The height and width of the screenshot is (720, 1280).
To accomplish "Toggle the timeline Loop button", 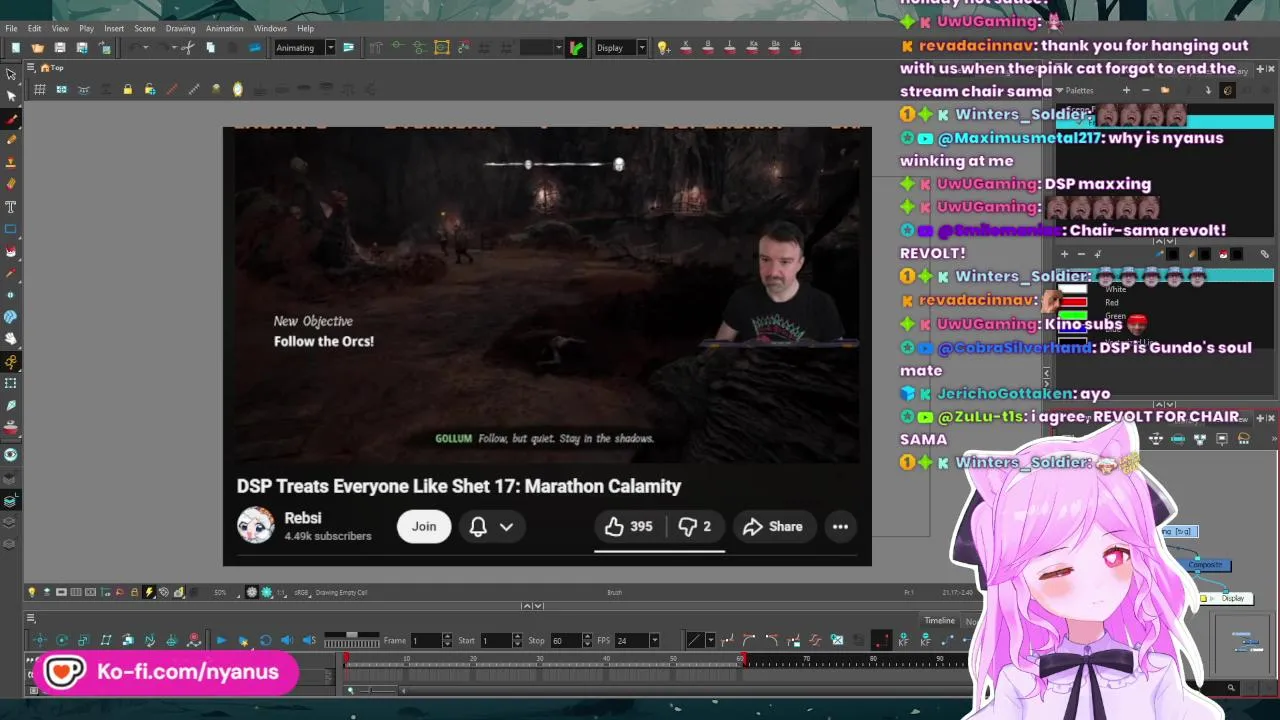I will (x=265, y=640).
